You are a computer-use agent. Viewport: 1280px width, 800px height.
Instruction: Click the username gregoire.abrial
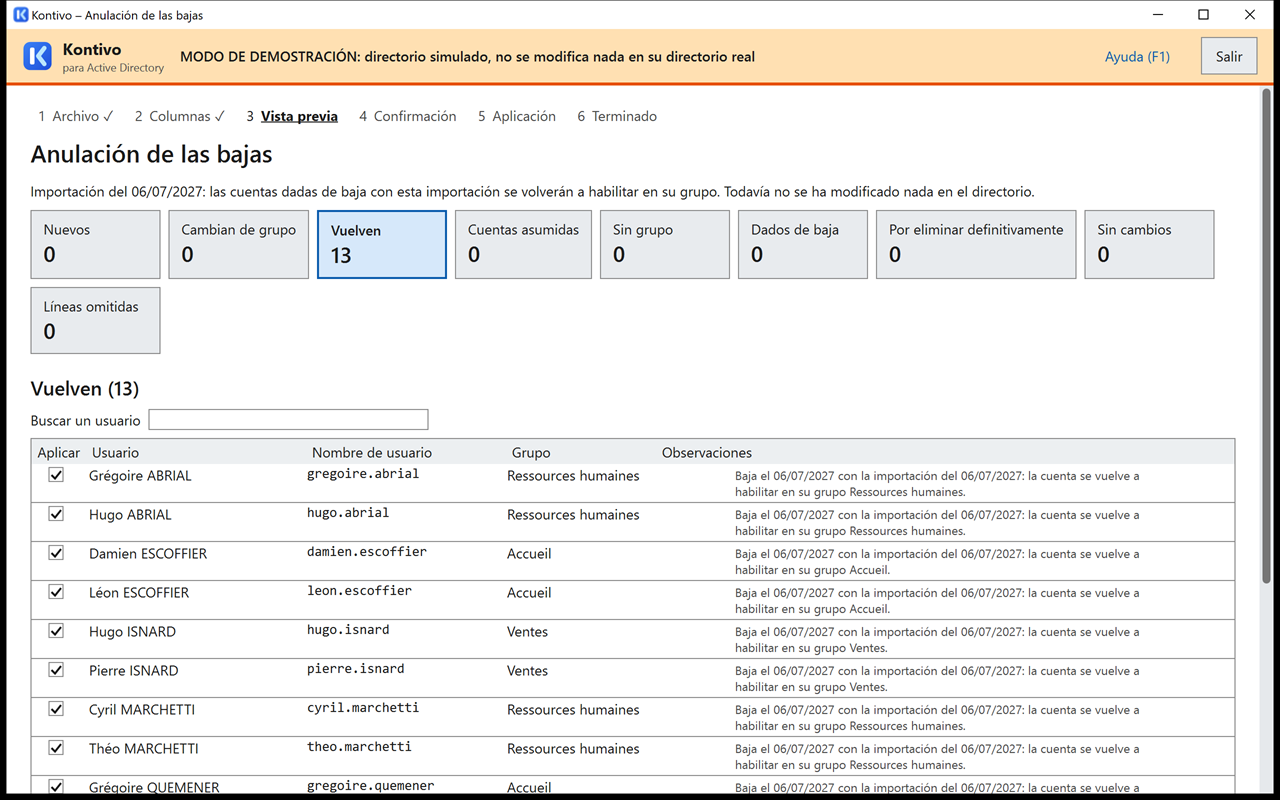[x=363, y=474]
